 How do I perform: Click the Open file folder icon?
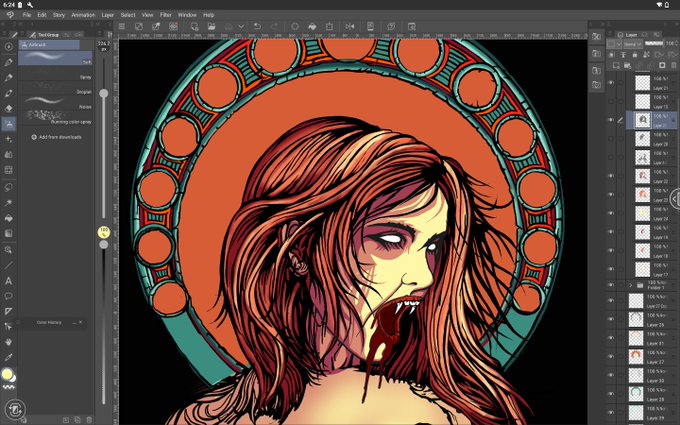pos(211,26)
